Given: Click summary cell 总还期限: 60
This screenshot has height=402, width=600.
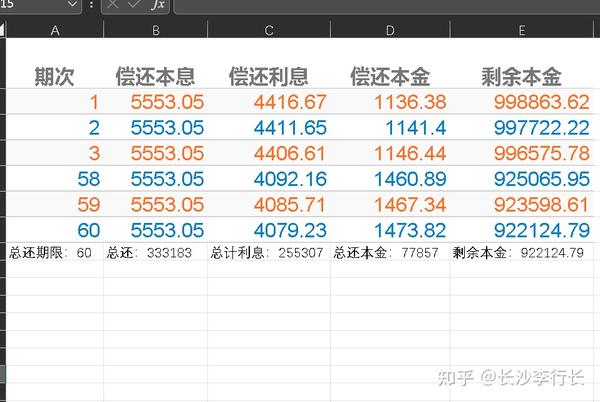Looking at the screenshot, I should [55, 252].
